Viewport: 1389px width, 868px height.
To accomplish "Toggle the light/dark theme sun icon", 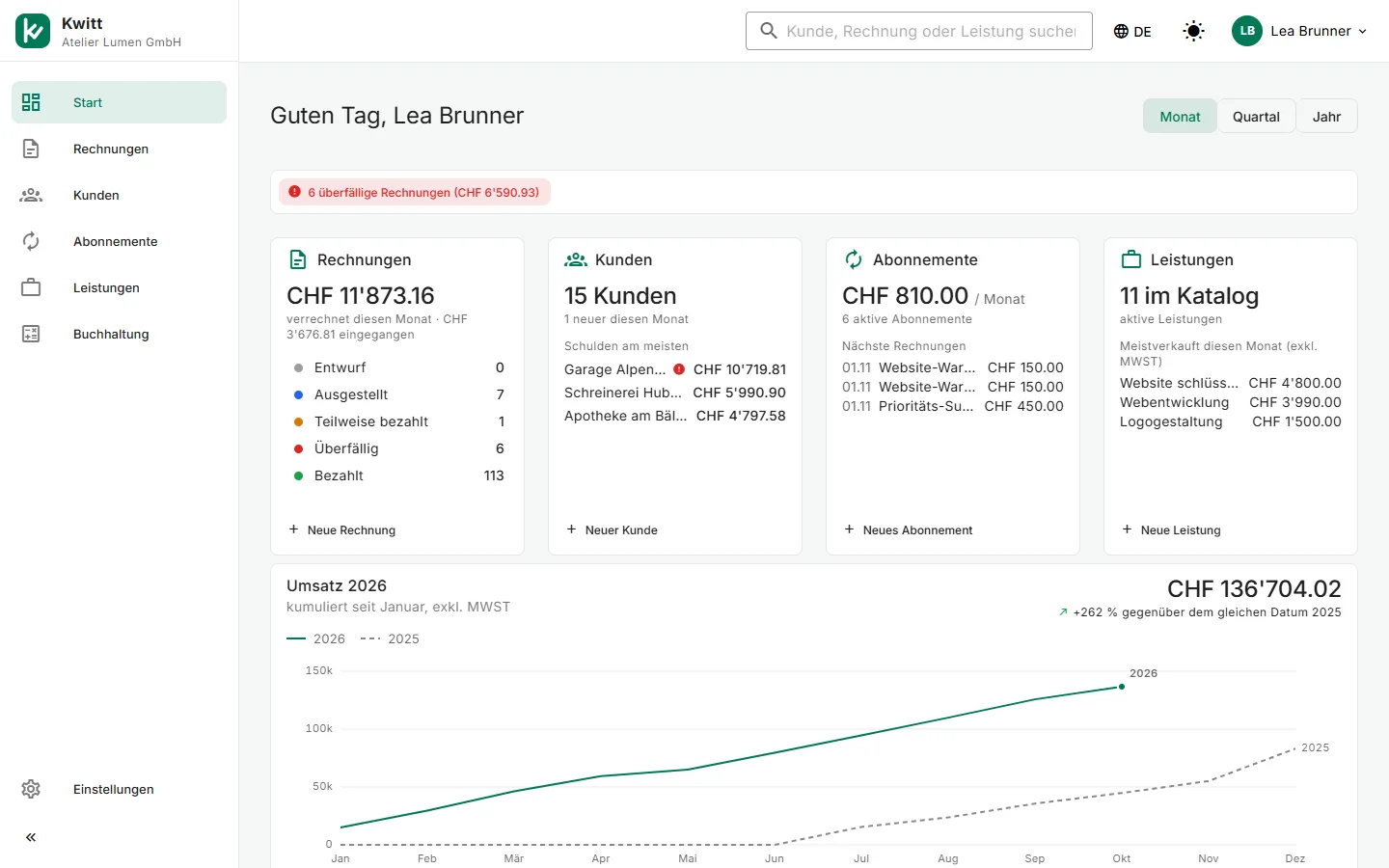I will (1193, 31).
